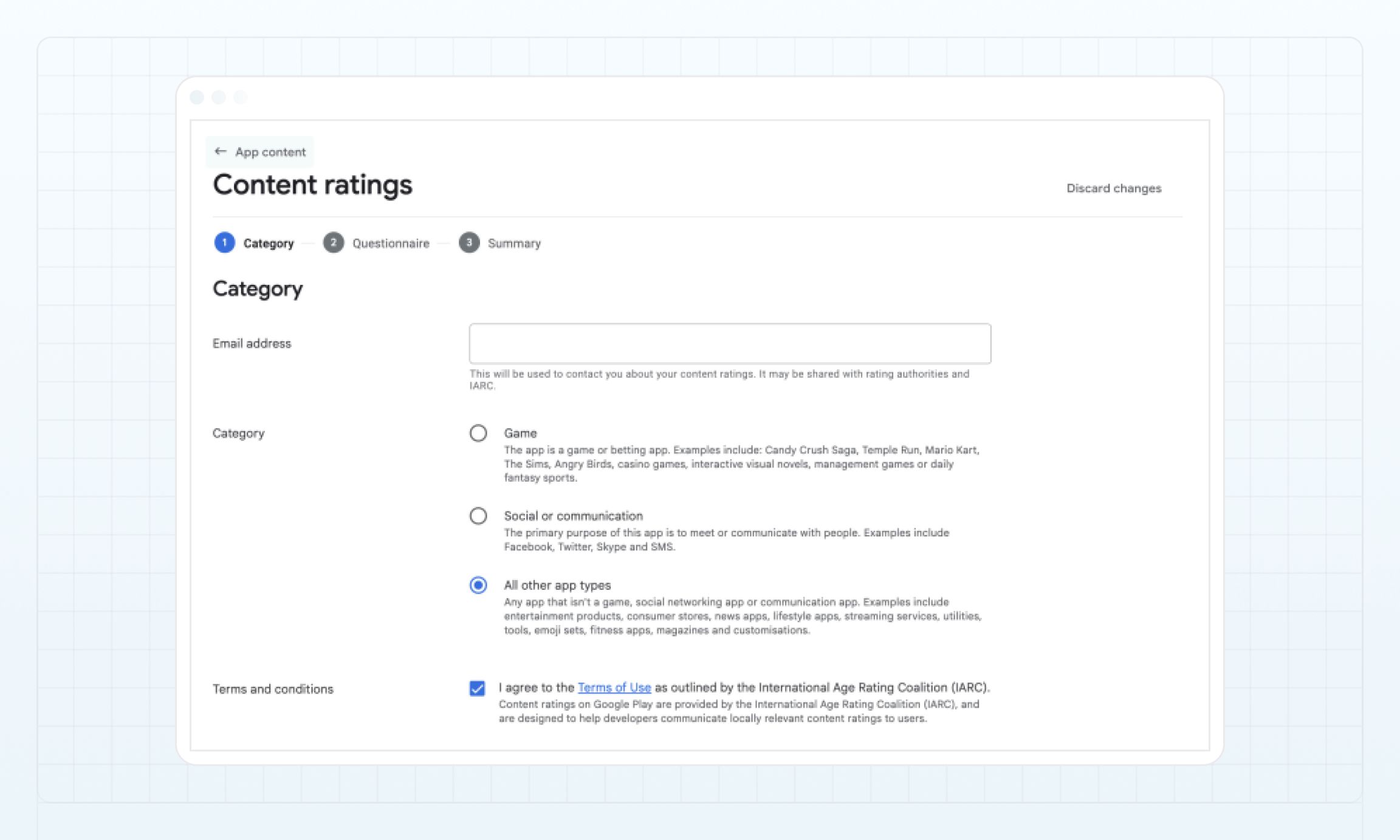The image size is (1400, 840).
Task: Click the blue checkmark icon in the agreement checkbox
Action: coord(477,688)
